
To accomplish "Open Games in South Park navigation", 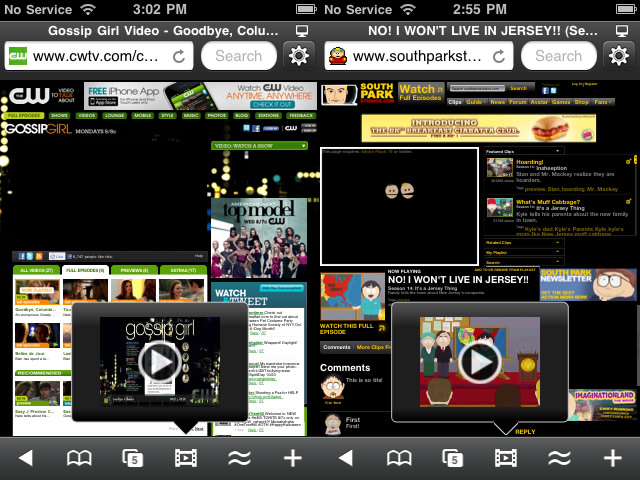I will click(561, 102).
